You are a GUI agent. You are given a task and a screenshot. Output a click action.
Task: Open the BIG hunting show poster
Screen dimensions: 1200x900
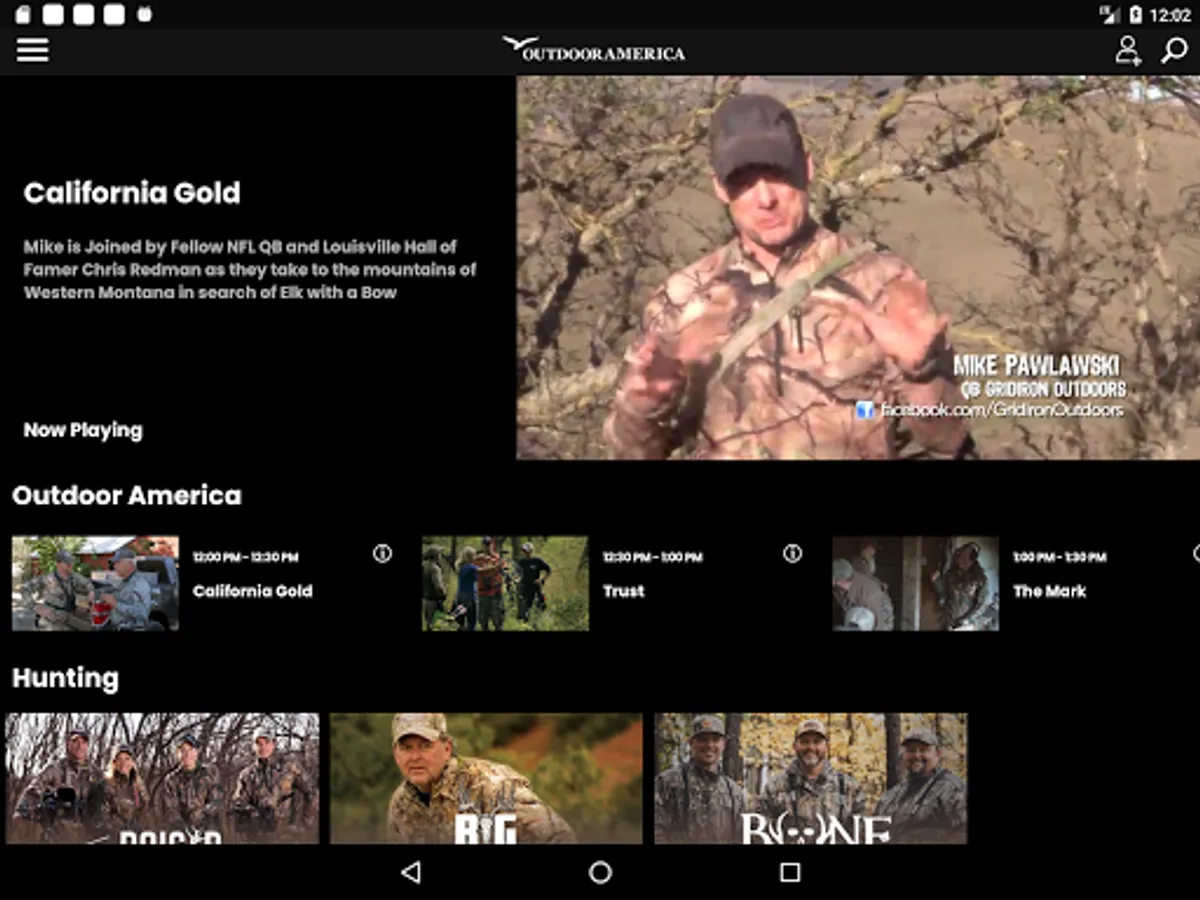coord(487,778)
